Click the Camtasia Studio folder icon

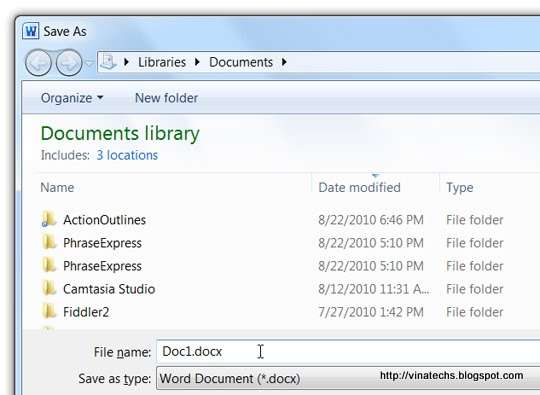point(49,289)
